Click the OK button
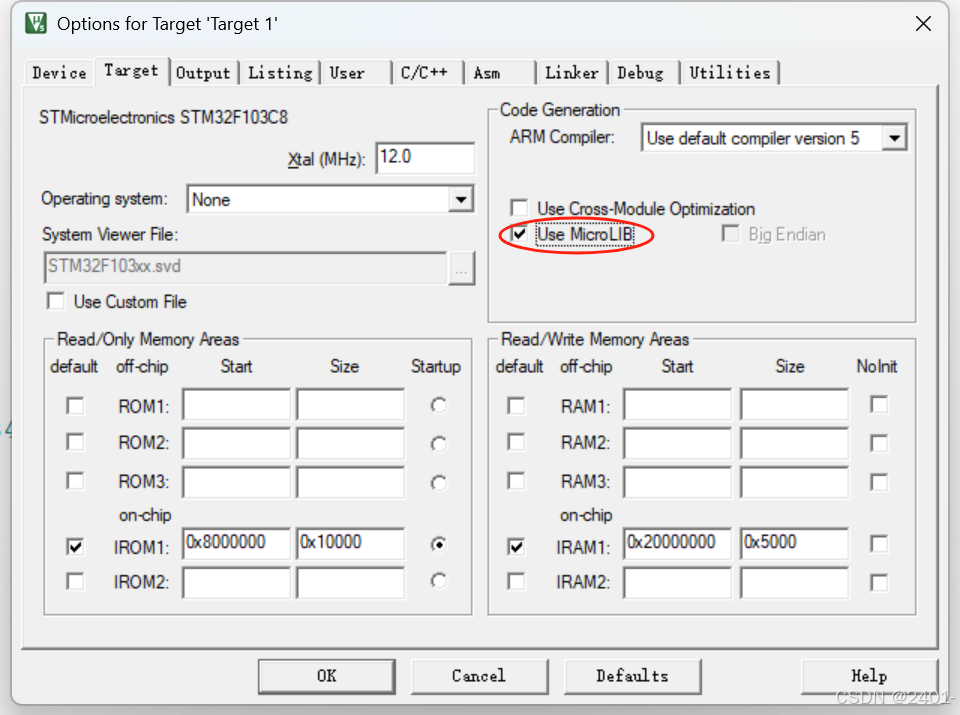Viewport: 960px width, 715px height. pyautogui.click(x=326, y=676)
